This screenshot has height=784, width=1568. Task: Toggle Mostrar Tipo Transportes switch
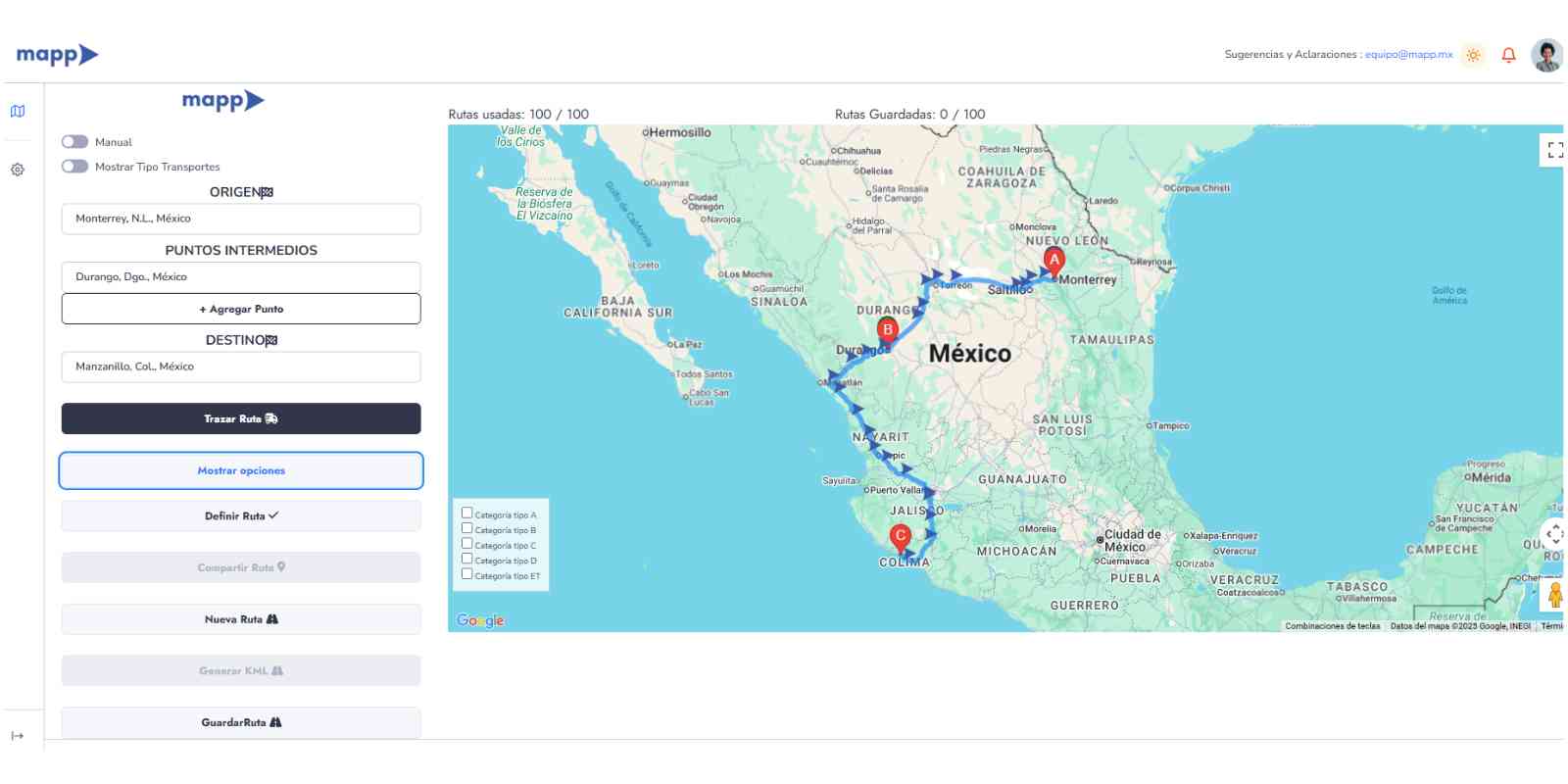pyautogui.click(x=75, y=167)
